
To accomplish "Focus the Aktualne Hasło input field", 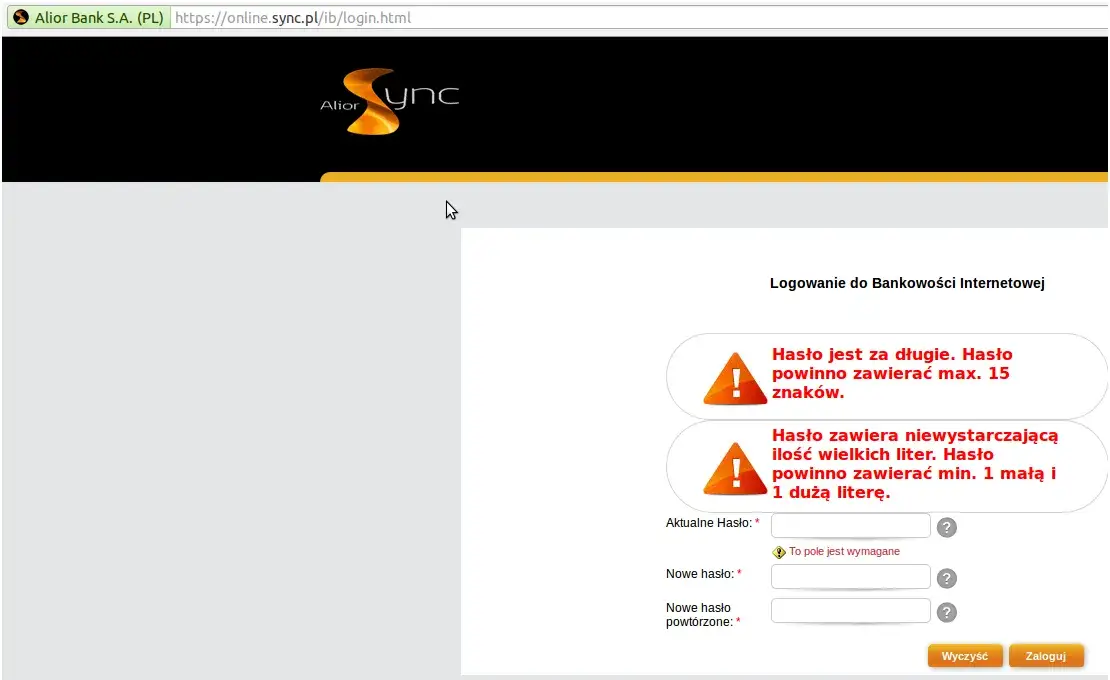I will click(850, 526).
